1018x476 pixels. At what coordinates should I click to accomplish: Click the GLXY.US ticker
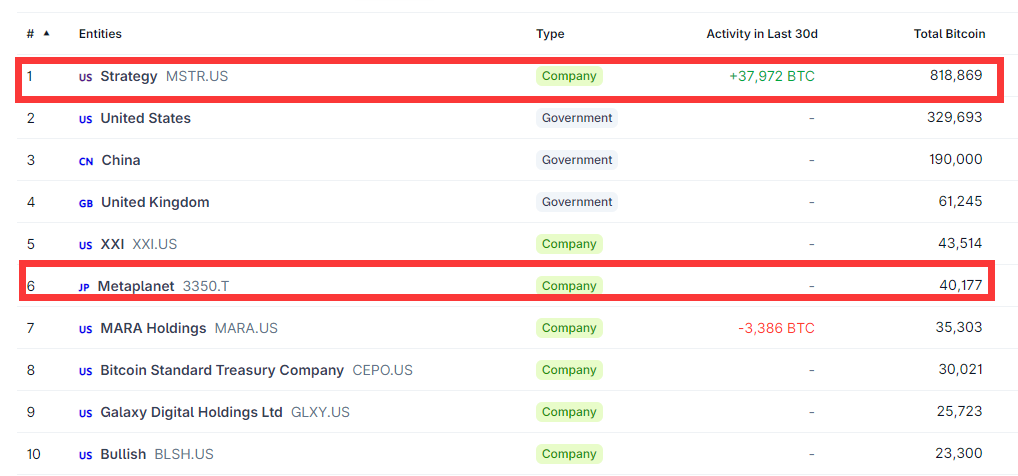coord(320,412)
